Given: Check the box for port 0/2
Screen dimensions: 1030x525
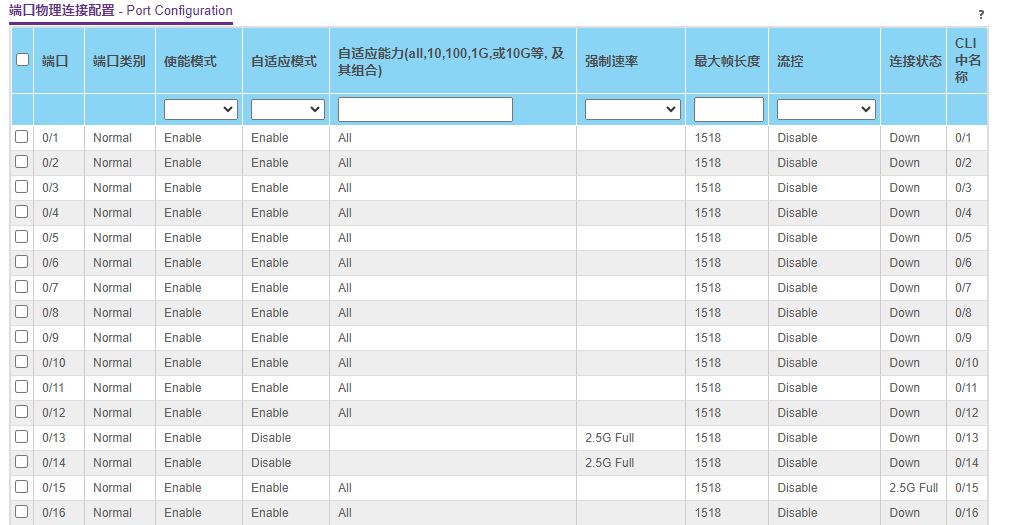Looking at the screenshot, I should pyautogui.click(x=22, y=162).
